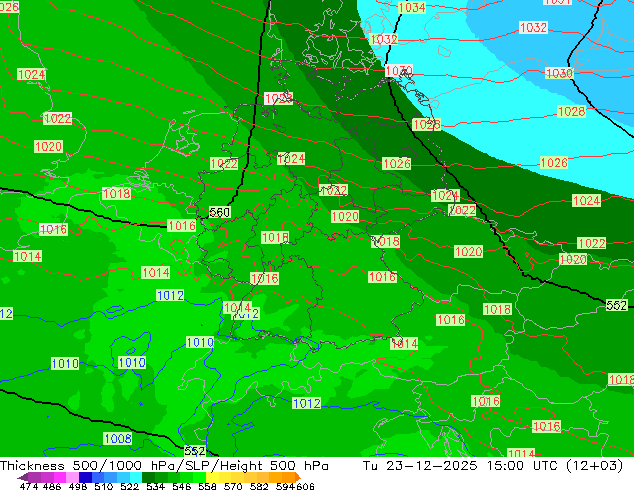Click the legend value '534'

[155, 486]
